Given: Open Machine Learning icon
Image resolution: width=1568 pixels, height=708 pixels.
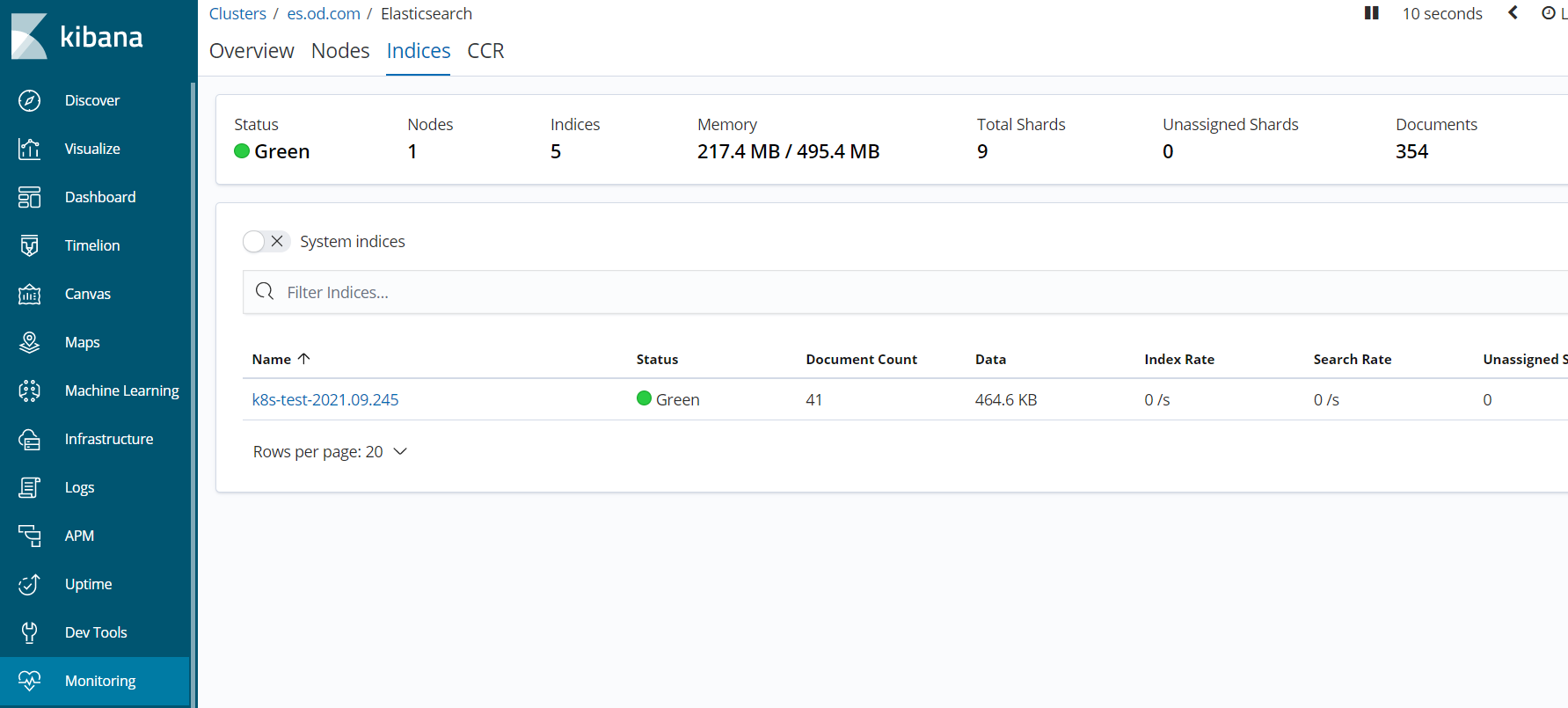Looking at the screenshot, I should coord(29,390).
